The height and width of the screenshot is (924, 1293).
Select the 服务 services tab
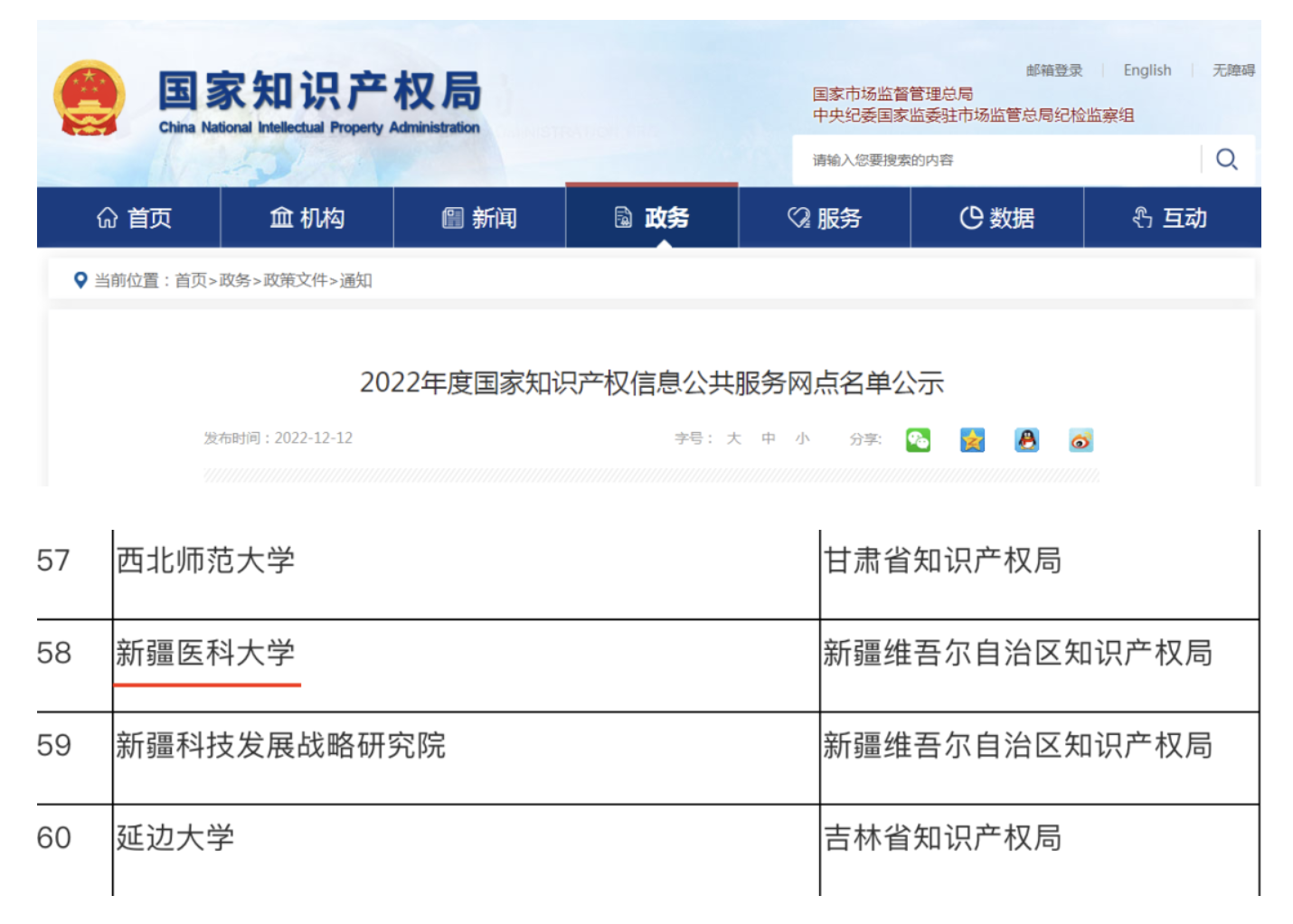click(824, 218)
